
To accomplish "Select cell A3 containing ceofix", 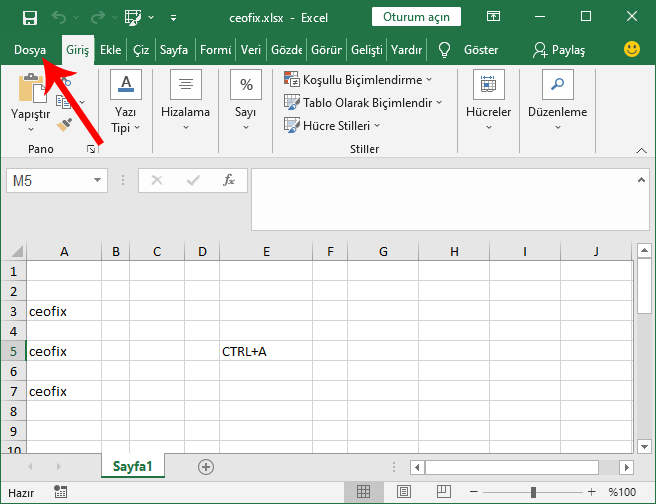I will [x=64, y=311].
